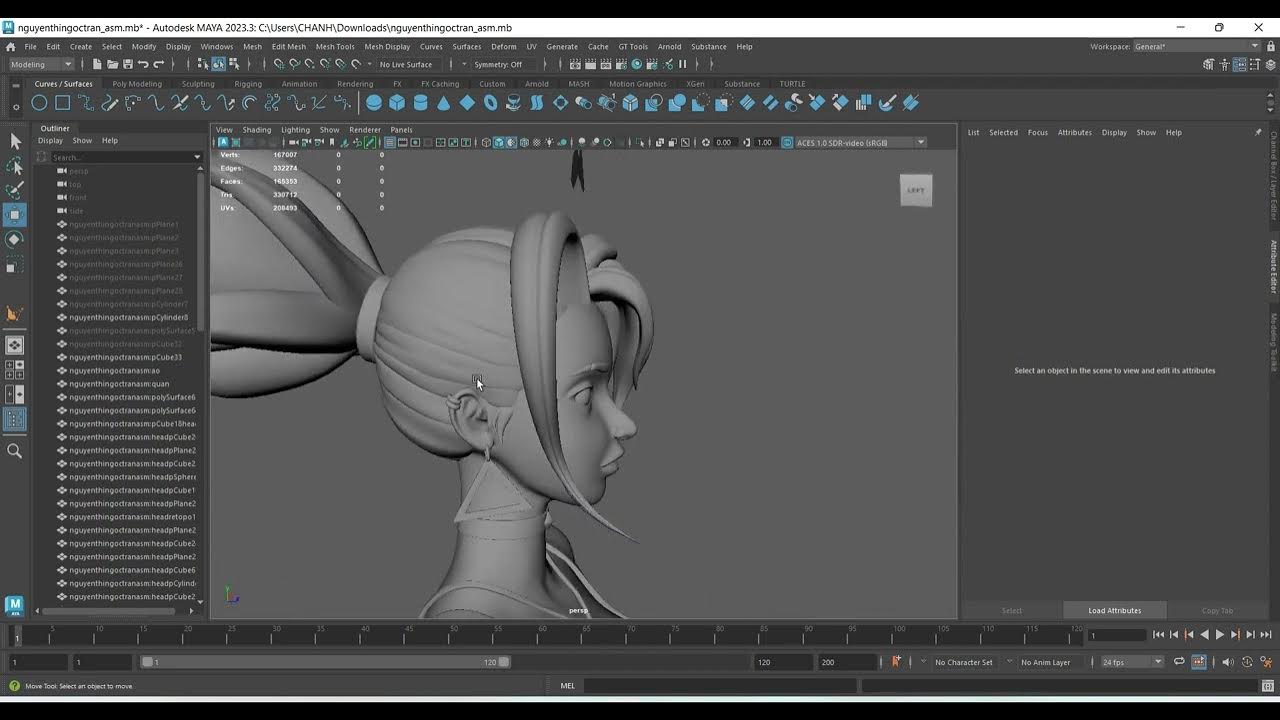The width and height of the screenshot is (1280, 720).
Task: Expand the 24 fps frame rate dropdown
Action: (1131, 662)
